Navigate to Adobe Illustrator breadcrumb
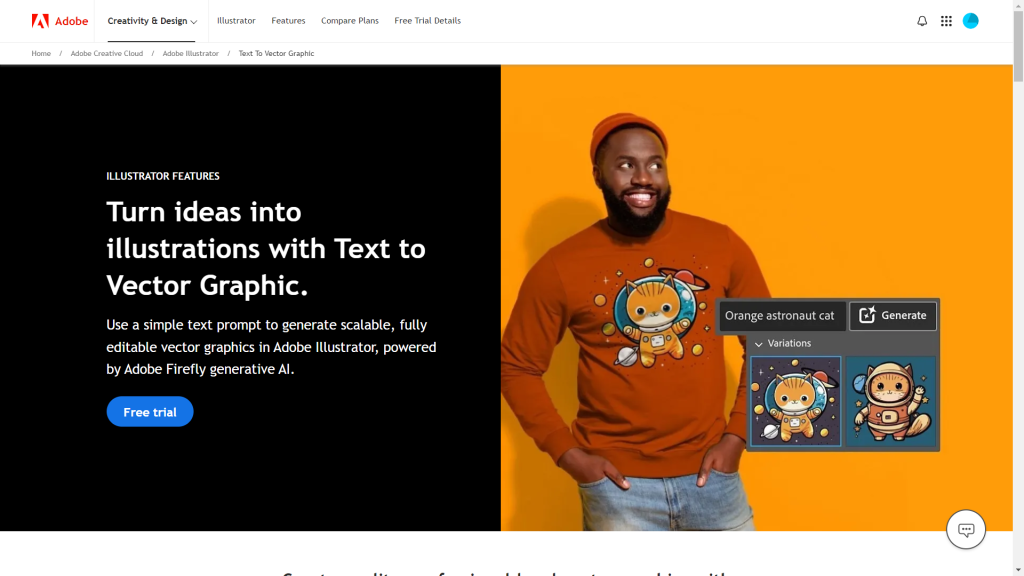Image resolution: width=1024 pixels, height=576 pixels. coord(191,54)
